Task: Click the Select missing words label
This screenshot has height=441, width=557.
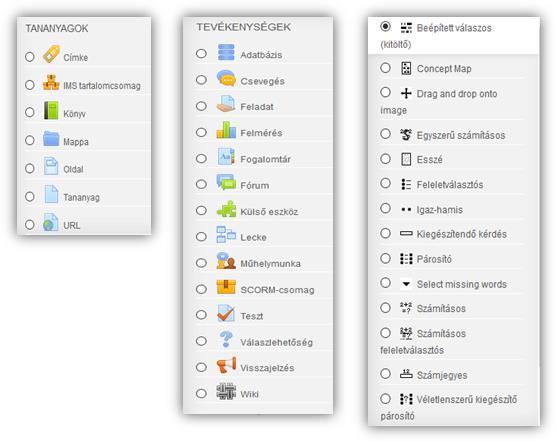Action: click(462, 284)
